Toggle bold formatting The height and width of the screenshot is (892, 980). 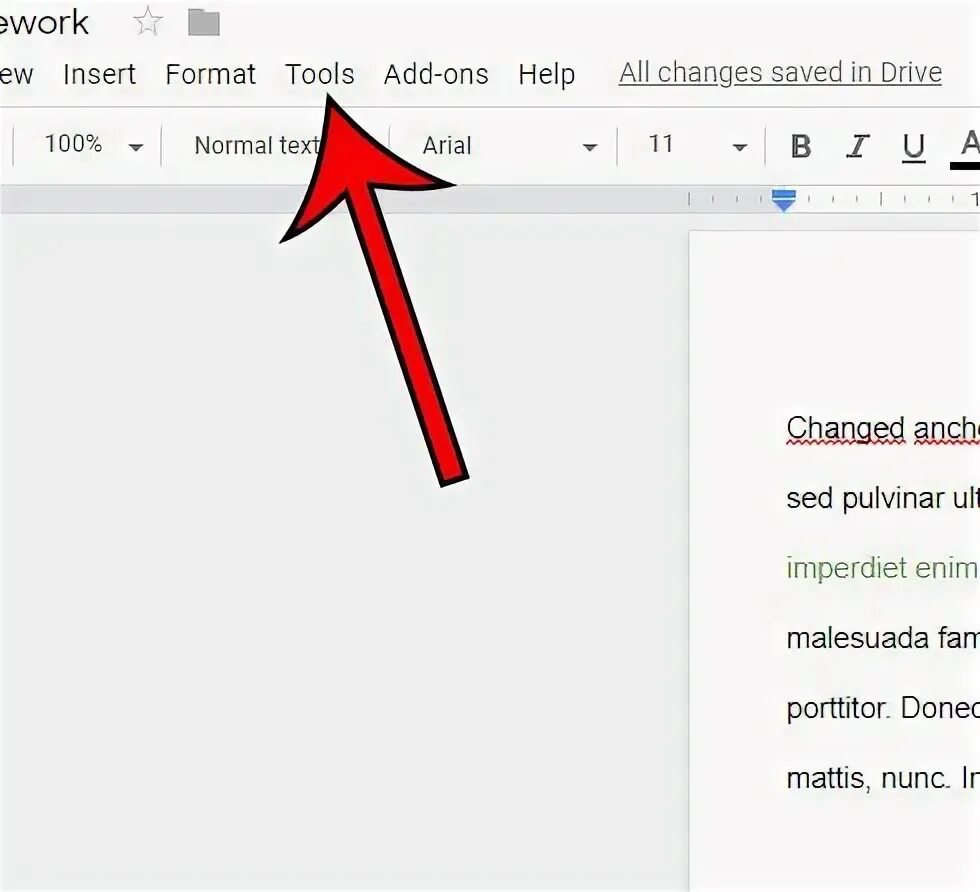801,146
